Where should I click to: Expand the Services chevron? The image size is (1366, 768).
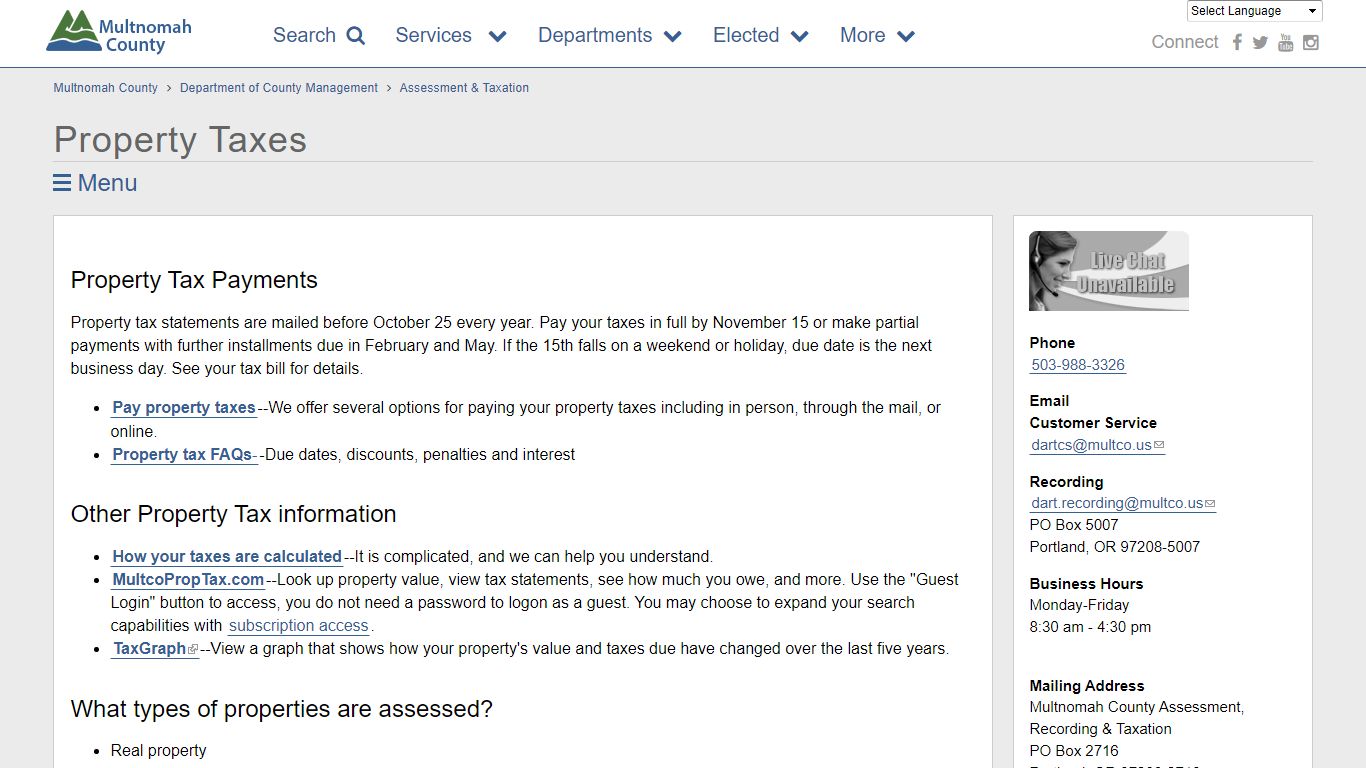pos(497,37)
